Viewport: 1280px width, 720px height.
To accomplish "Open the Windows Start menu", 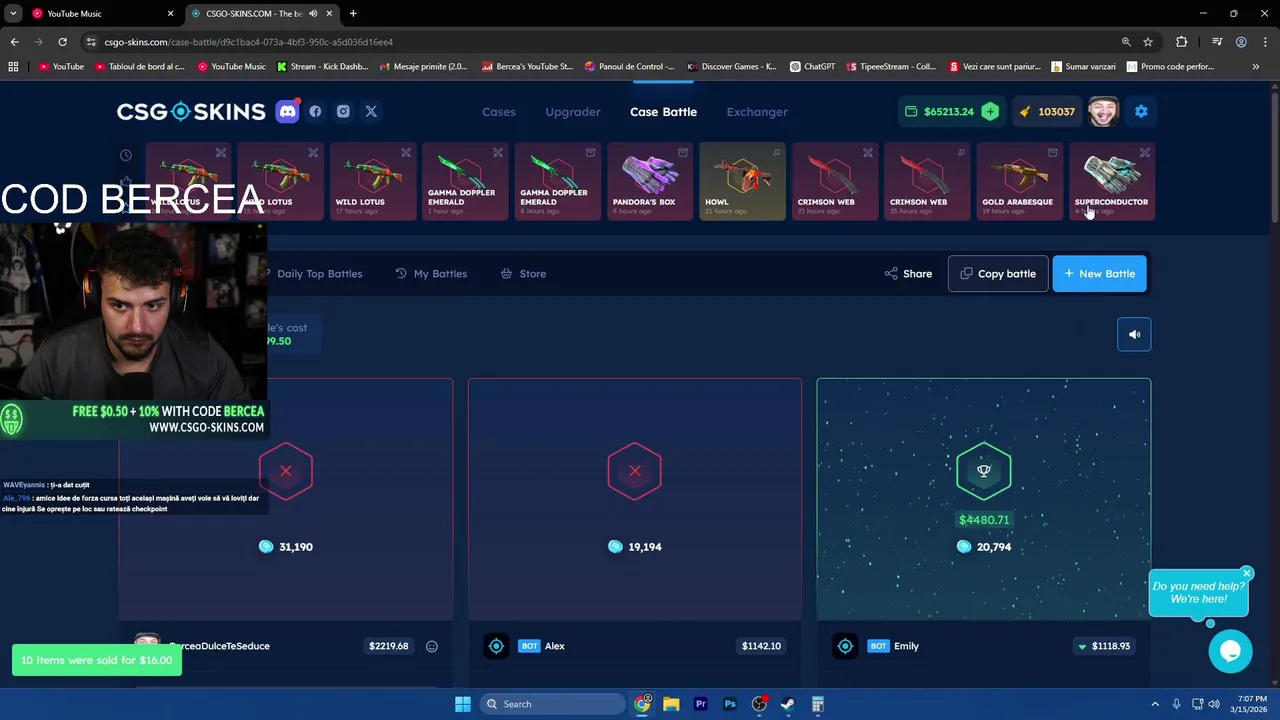I will pyautogui.click(x=462, y=704).
